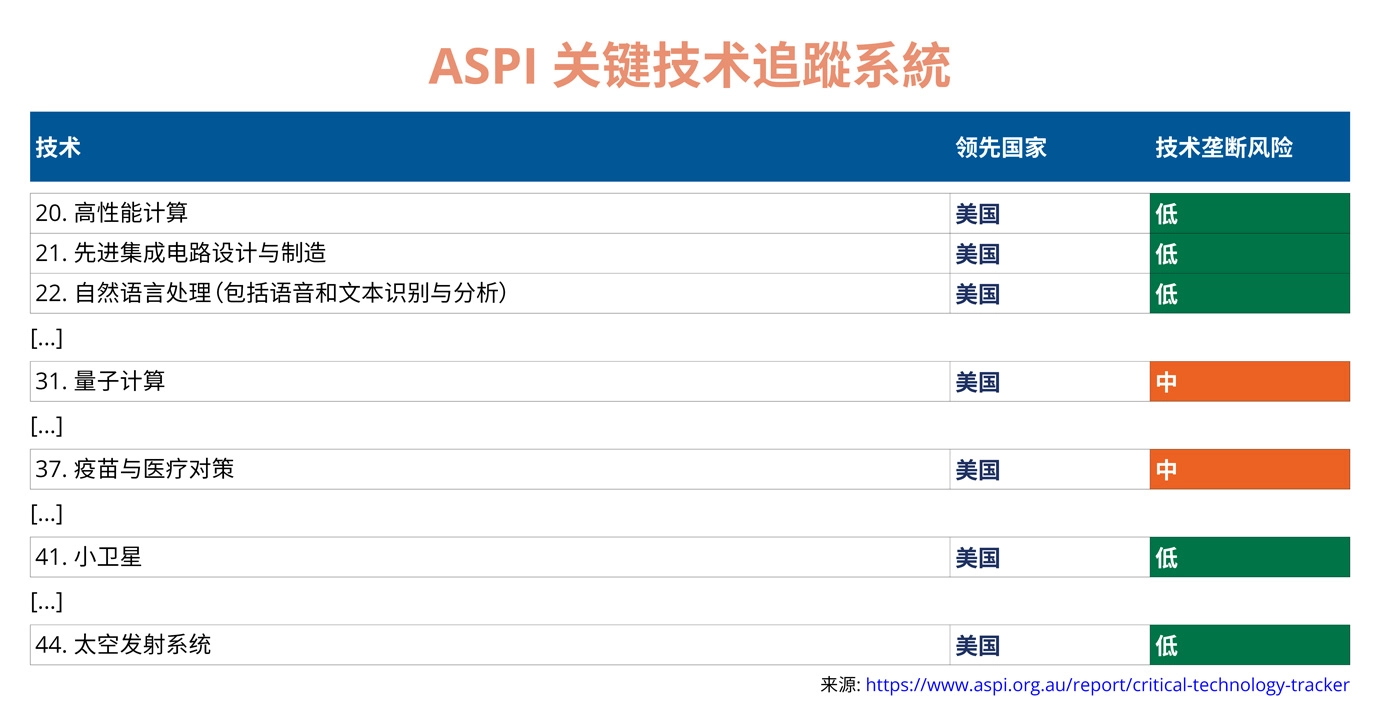
Task: Select the "31. 量子计算" cell
Action: [100, 381]
